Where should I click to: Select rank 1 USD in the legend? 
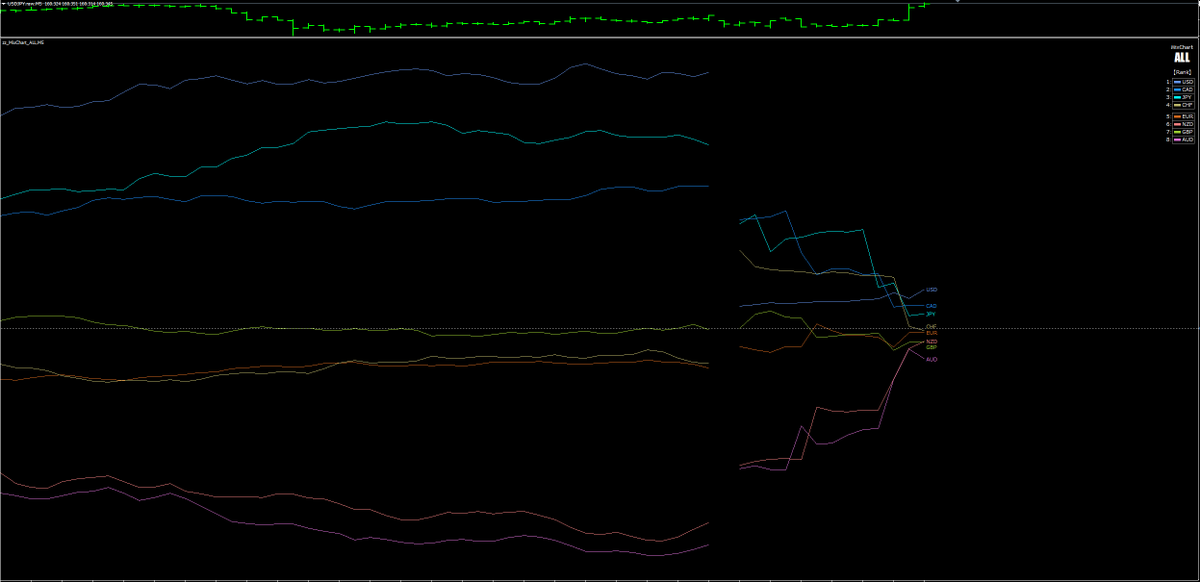pyautogui.click(x=1183, y=82)
